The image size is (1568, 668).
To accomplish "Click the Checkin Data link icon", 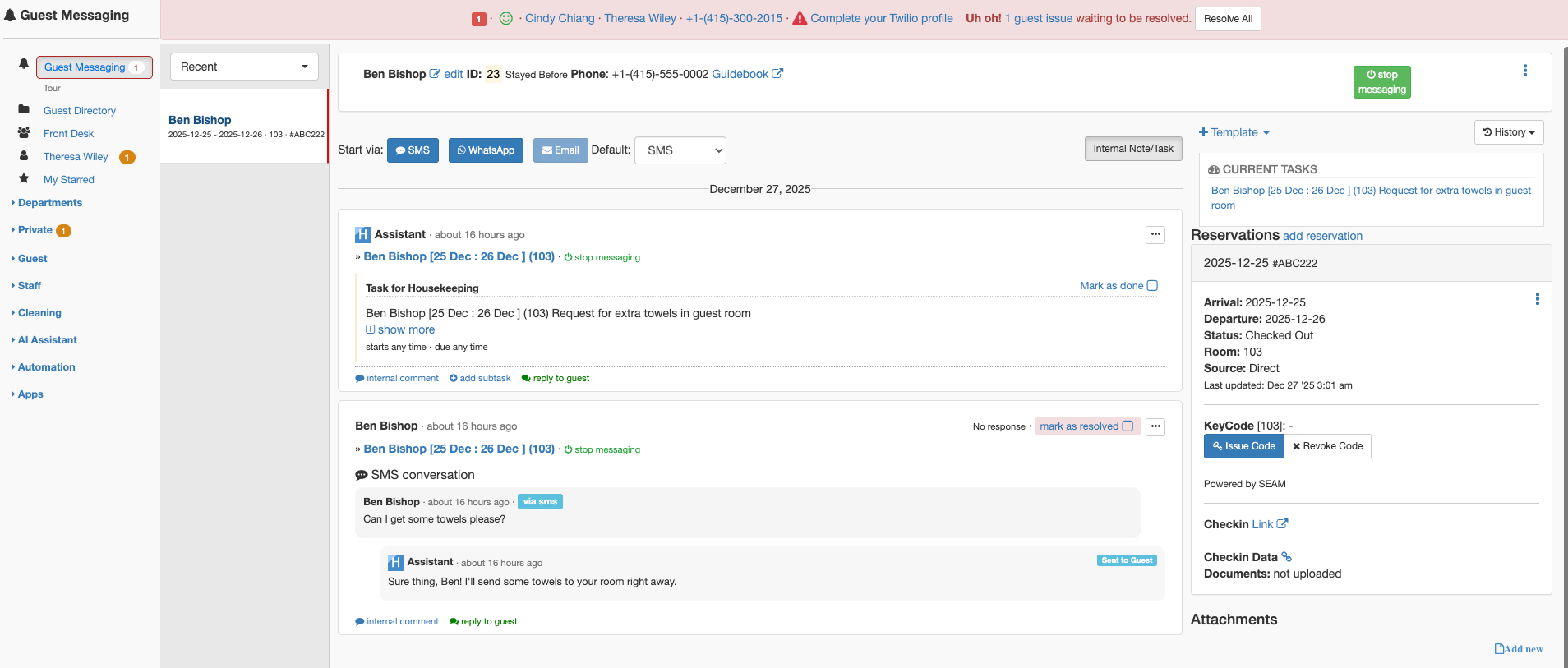I will pyautogui.click(x=1287, y=557).
